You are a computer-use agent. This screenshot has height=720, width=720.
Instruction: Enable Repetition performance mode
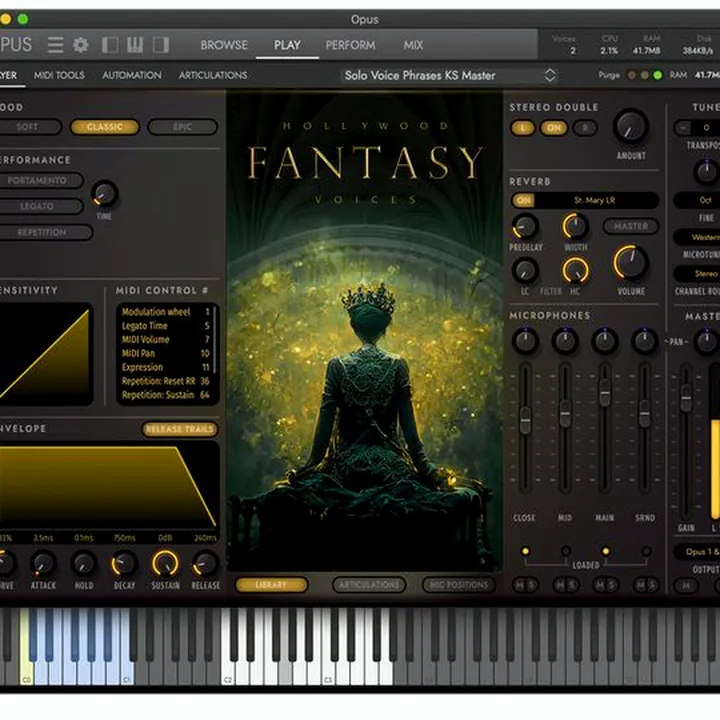tap(42, 232)
